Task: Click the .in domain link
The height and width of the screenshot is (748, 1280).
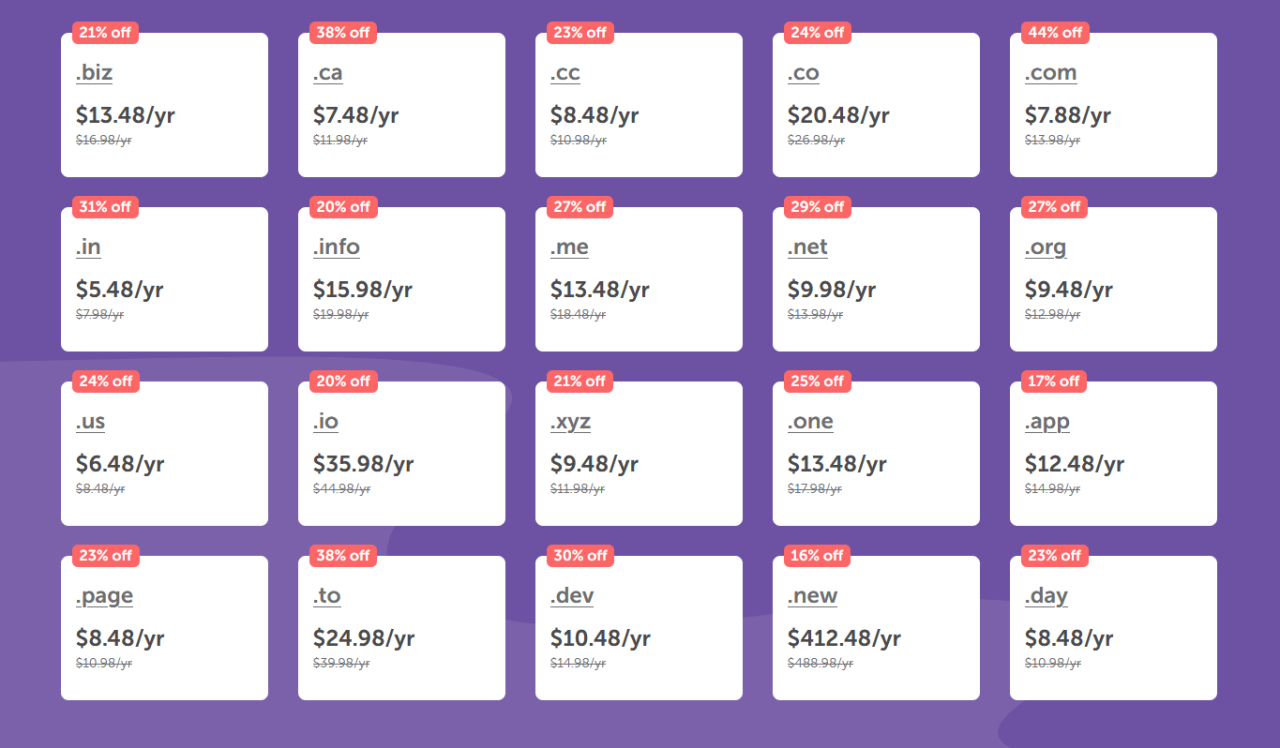Action: (88, 247)
